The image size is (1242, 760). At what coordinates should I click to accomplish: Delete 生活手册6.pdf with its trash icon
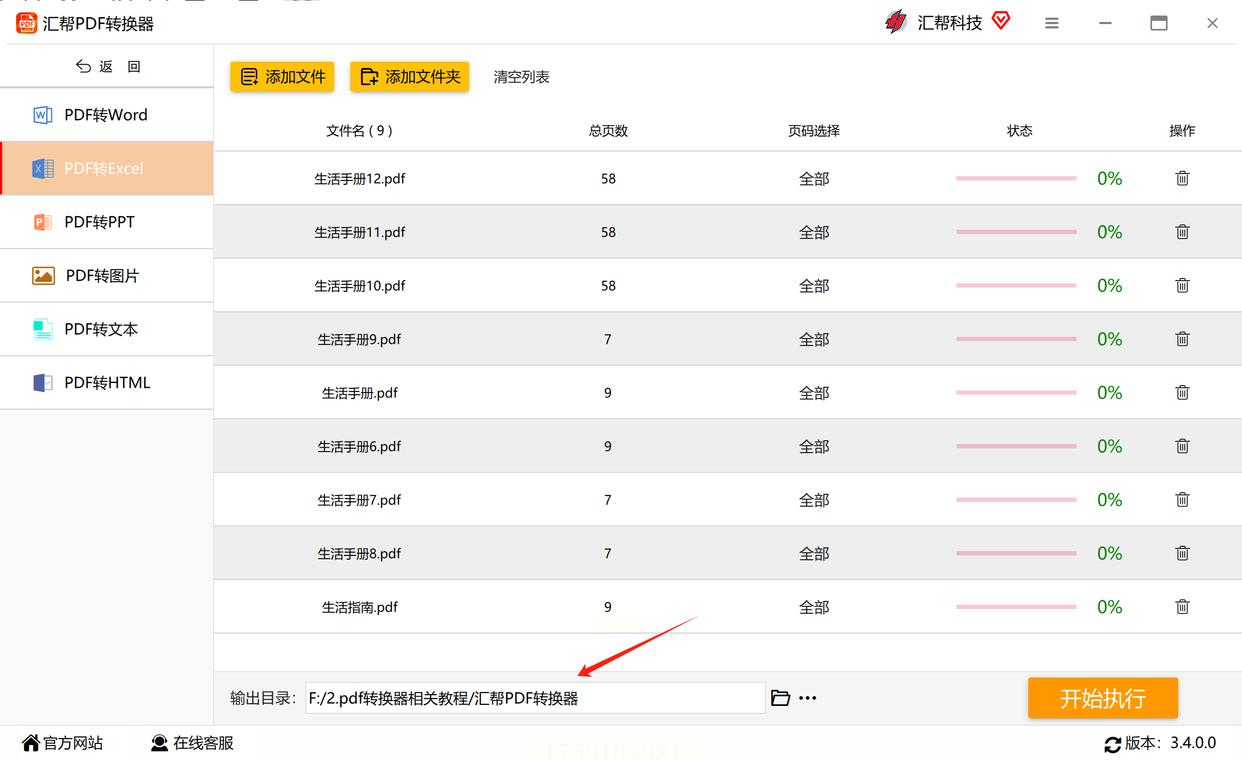1182,446
